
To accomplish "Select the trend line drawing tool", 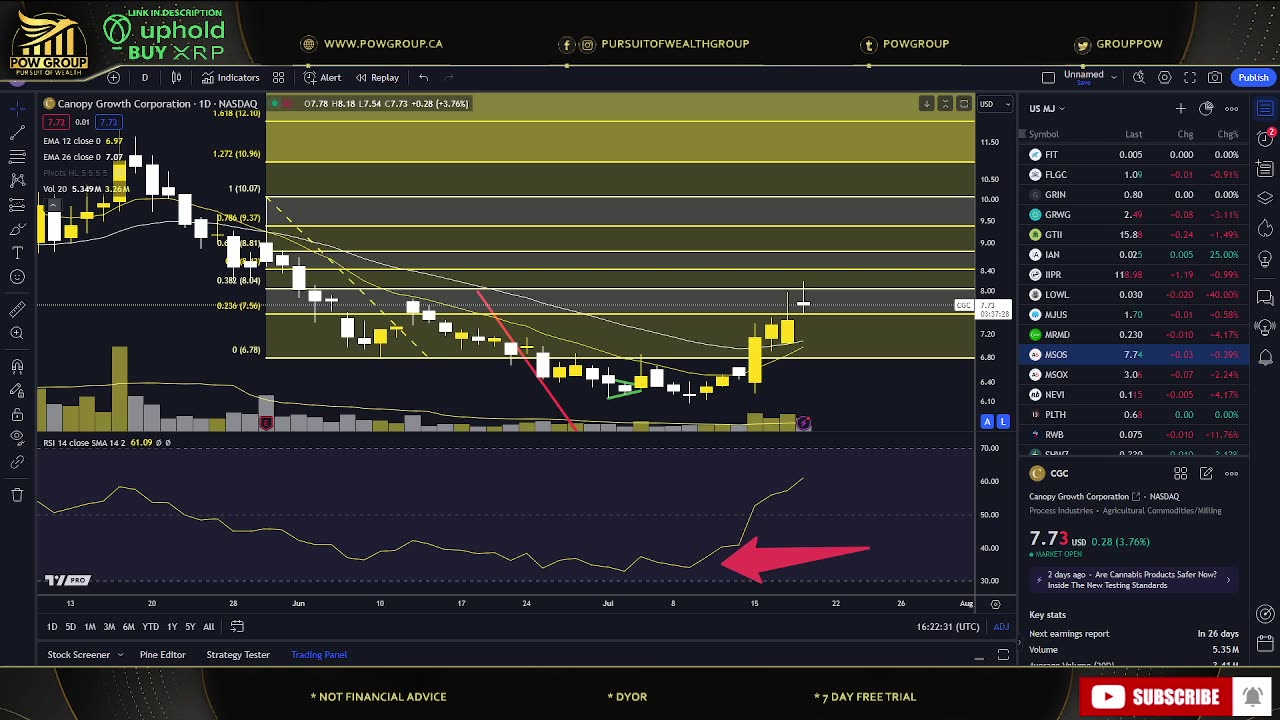I will point(17,132).
